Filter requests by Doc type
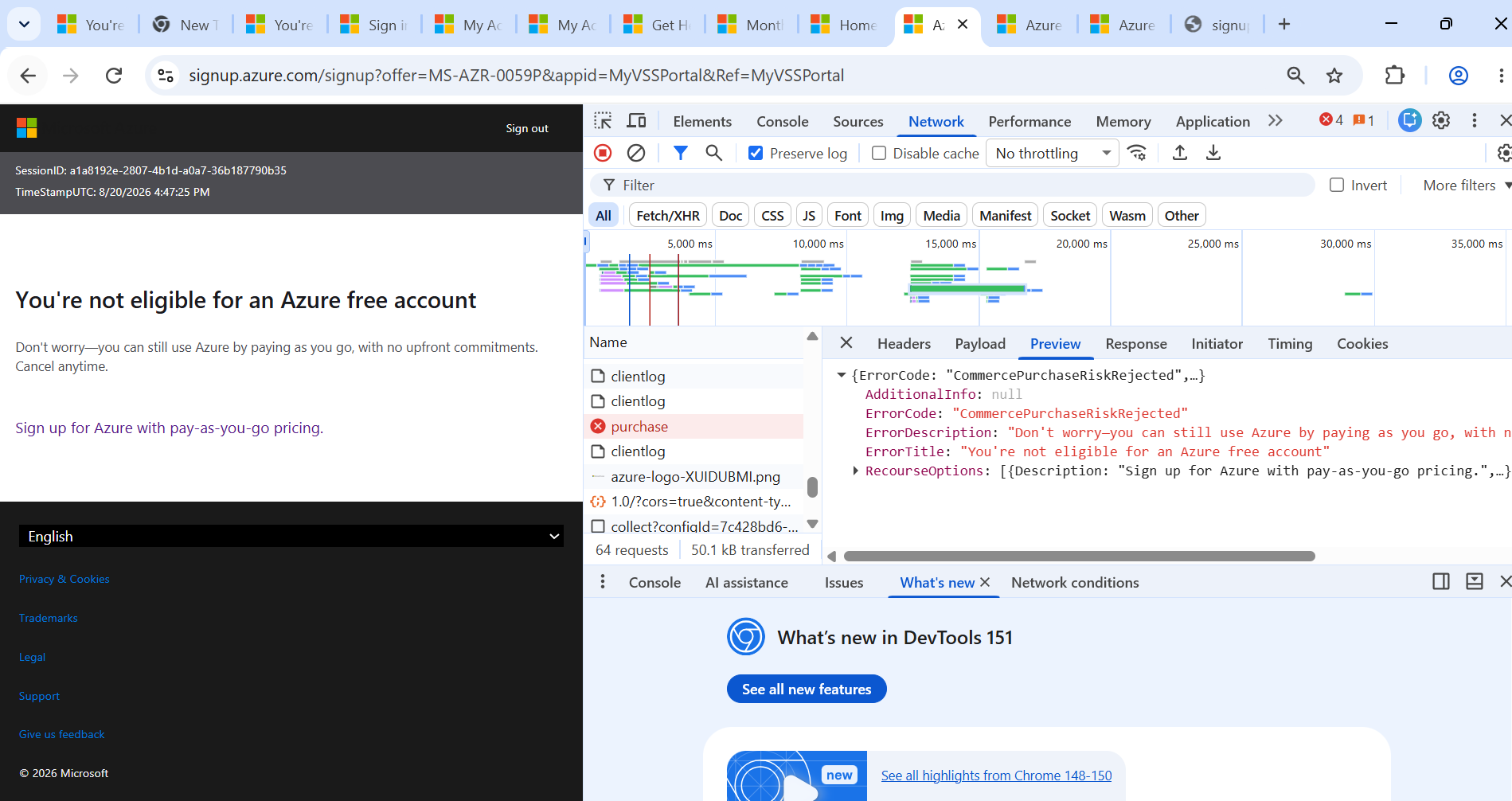Screen dimensions: 1512x801 (x=731, y=215)
